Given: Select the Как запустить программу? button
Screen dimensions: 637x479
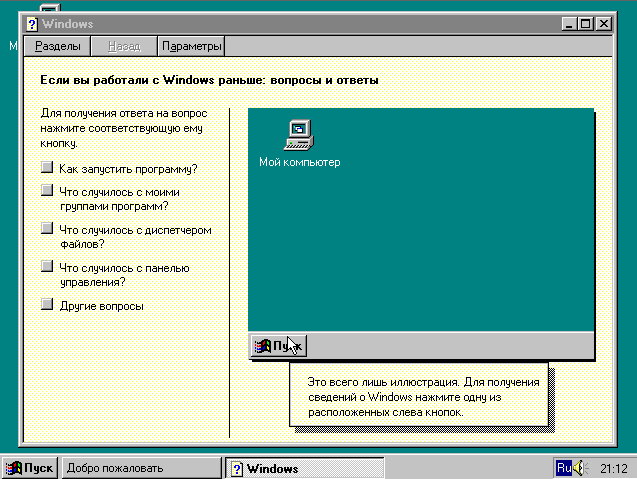Looking at the screenshot, I should tap(46, 169).
